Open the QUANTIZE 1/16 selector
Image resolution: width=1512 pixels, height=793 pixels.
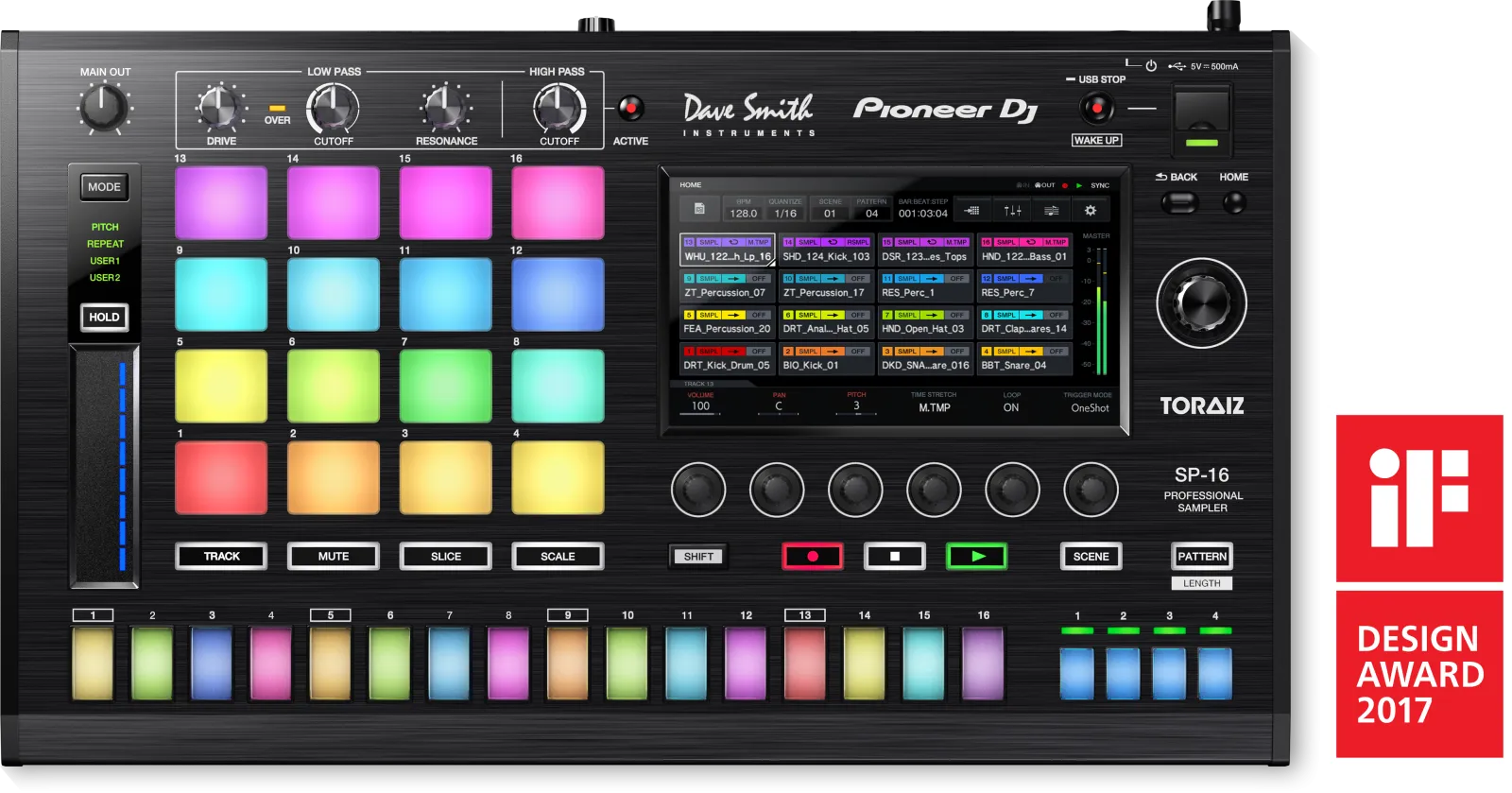click(x=785, y=209)
